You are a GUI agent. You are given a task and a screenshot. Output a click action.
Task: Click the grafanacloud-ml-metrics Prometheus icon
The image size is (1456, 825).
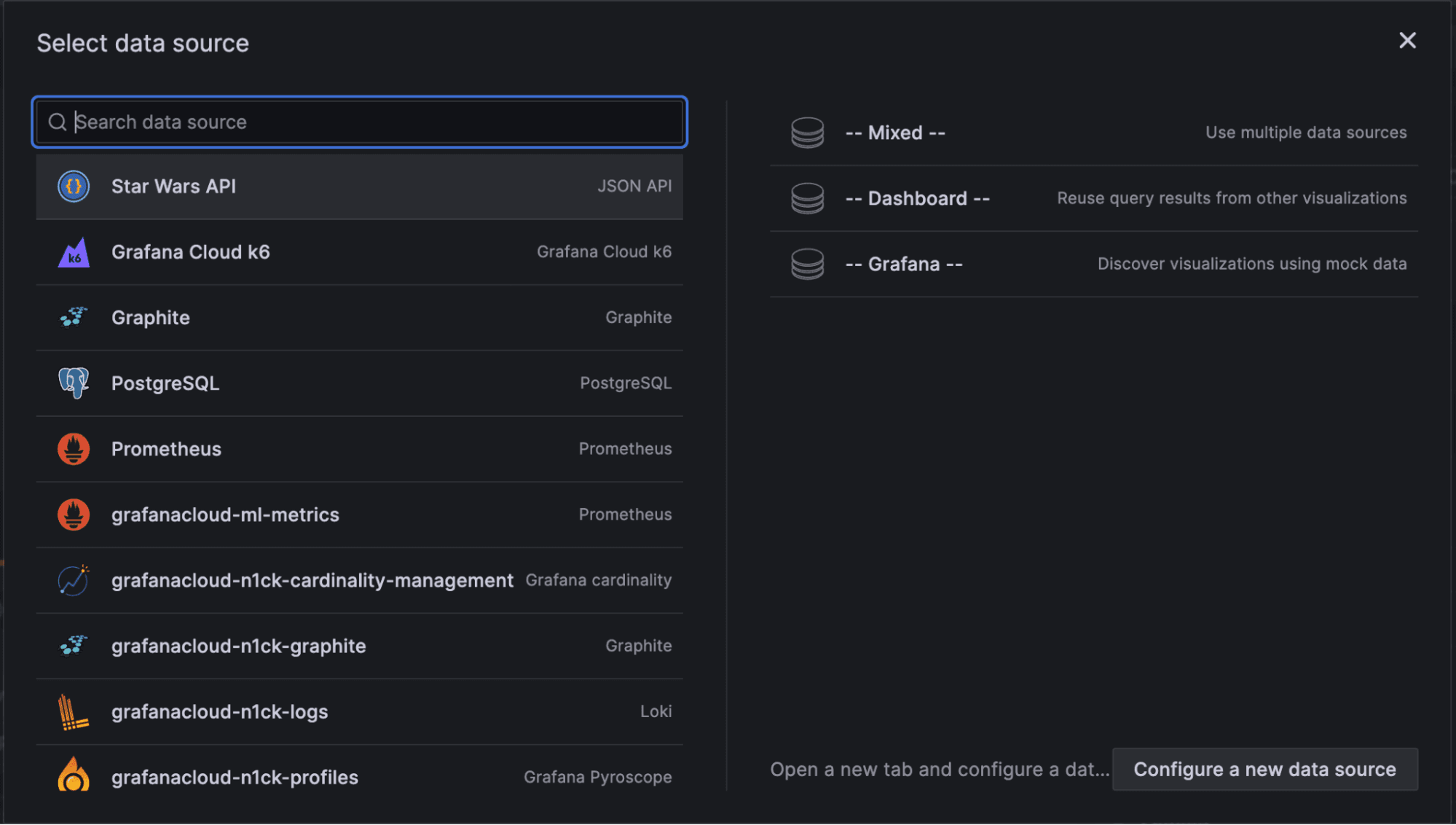[x=73, y=515]
